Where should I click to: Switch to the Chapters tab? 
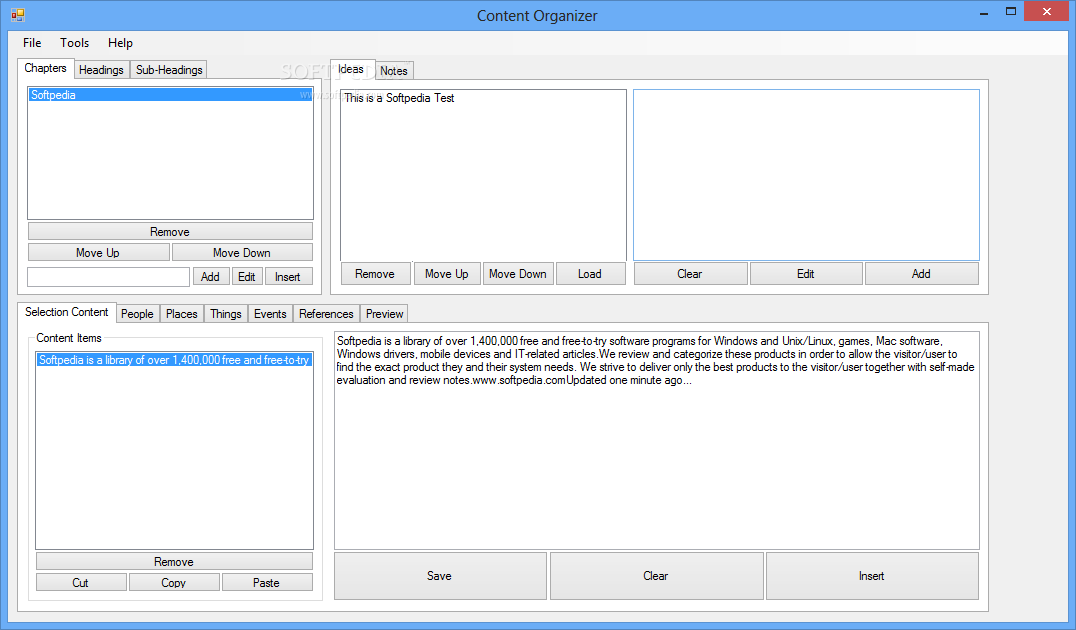coord(45,68)
